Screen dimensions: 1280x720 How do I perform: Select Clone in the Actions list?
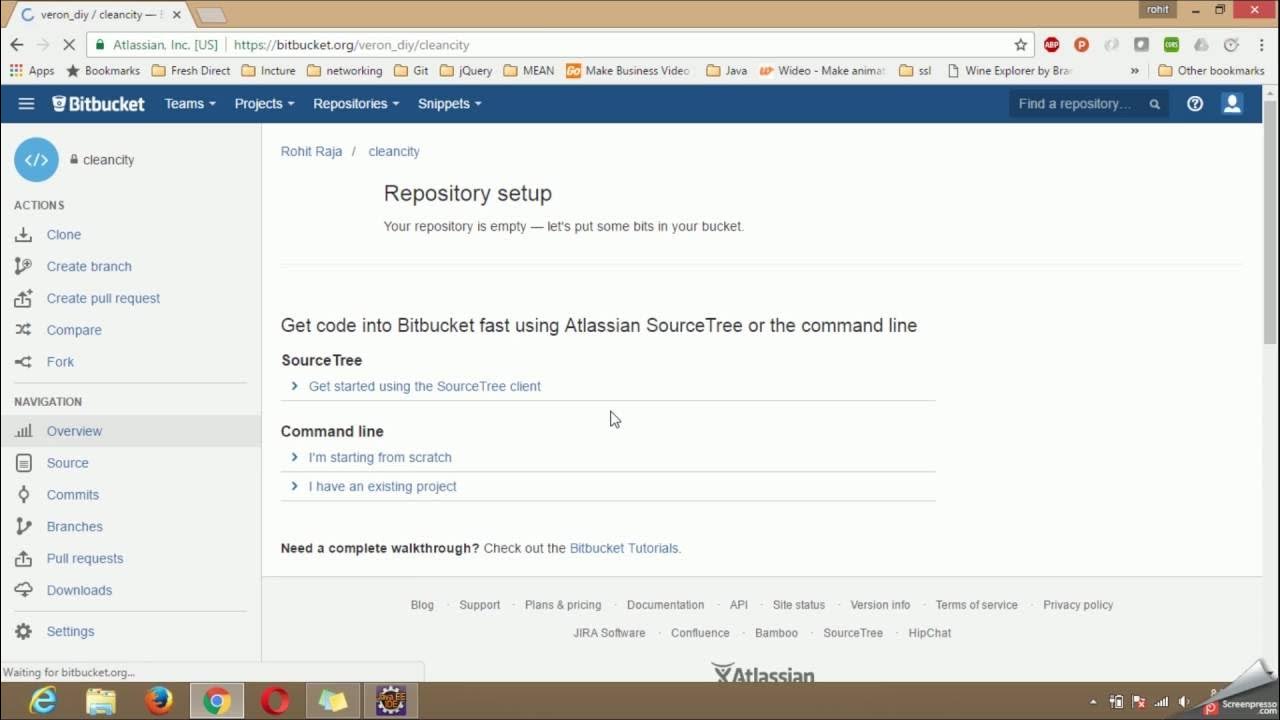(64, 235)
